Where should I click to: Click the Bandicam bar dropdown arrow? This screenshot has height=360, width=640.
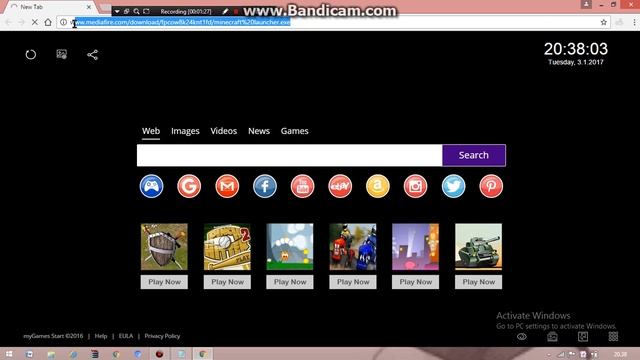click(117, 11)
